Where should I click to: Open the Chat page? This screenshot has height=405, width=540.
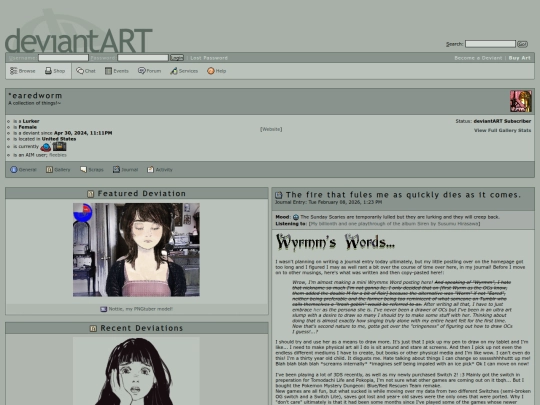(x=85, y=71)
